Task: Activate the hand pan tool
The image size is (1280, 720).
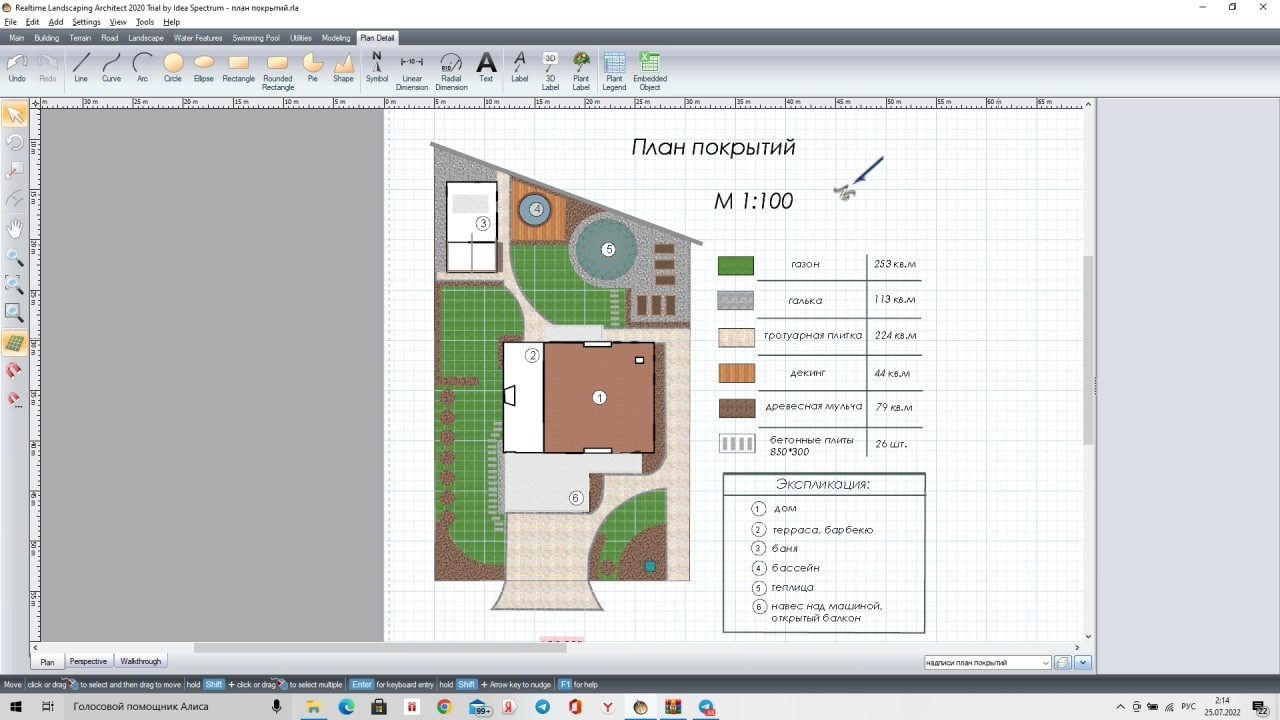Action: pyautogui.click(x=15, y=228)
